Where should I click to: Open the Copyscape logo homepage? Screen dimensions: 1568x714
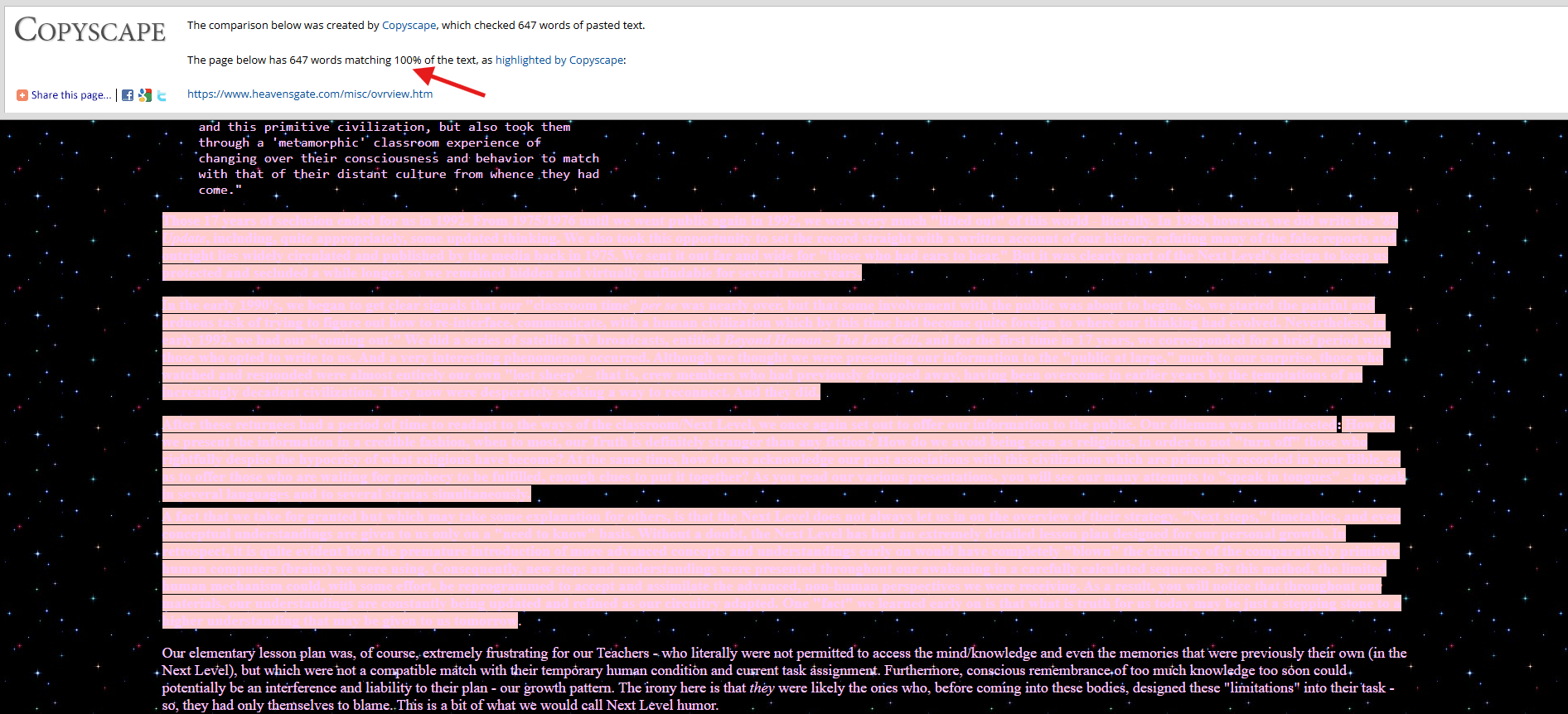[90, 30]
